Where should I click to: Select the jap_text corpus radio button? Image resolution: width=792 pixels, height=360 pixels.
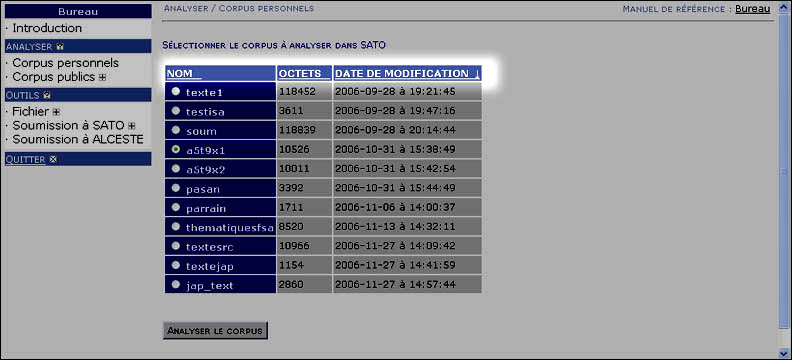[175, 284]
